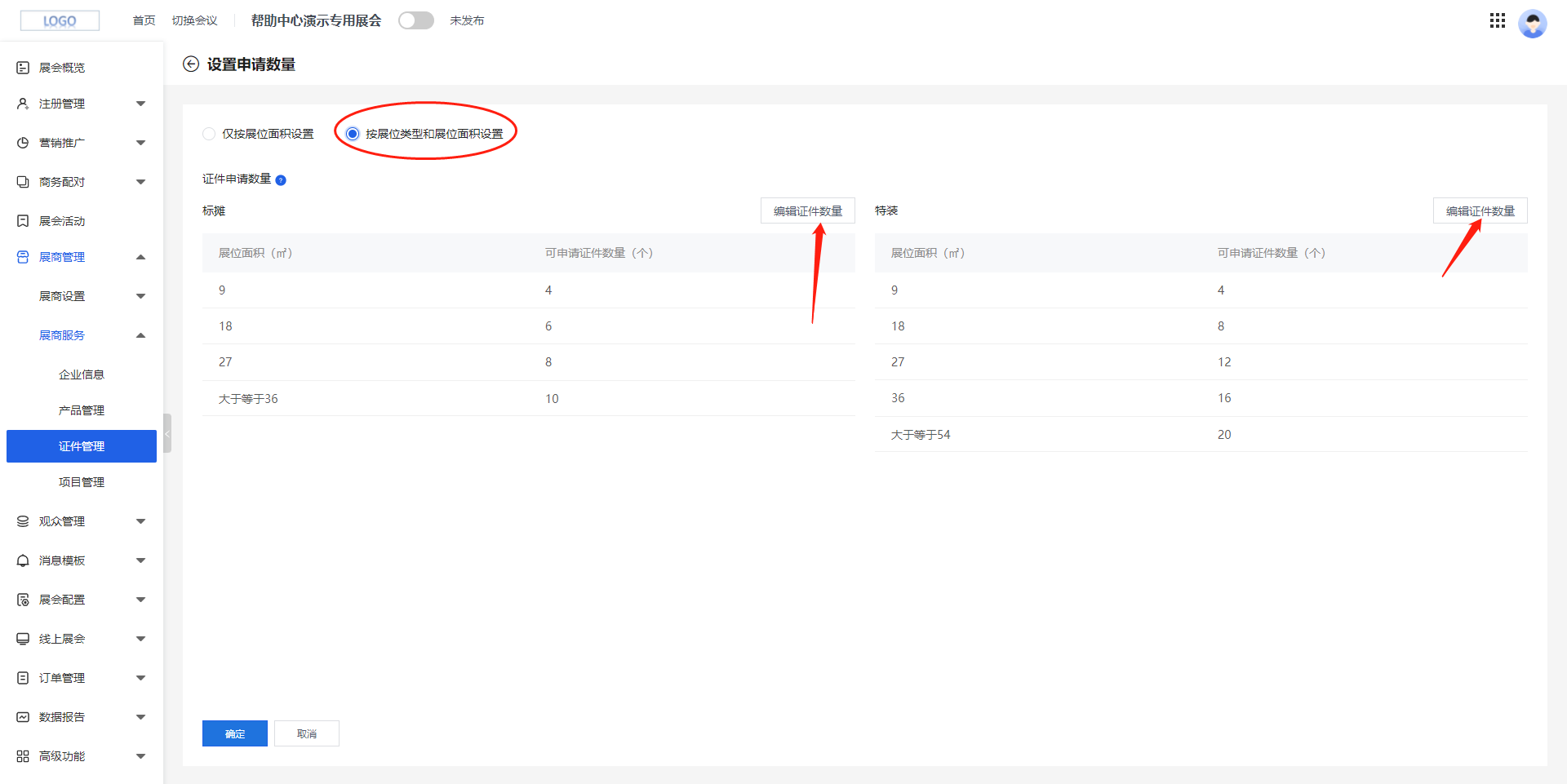Expand the 订单管理 menu arrow

[140, 678]
